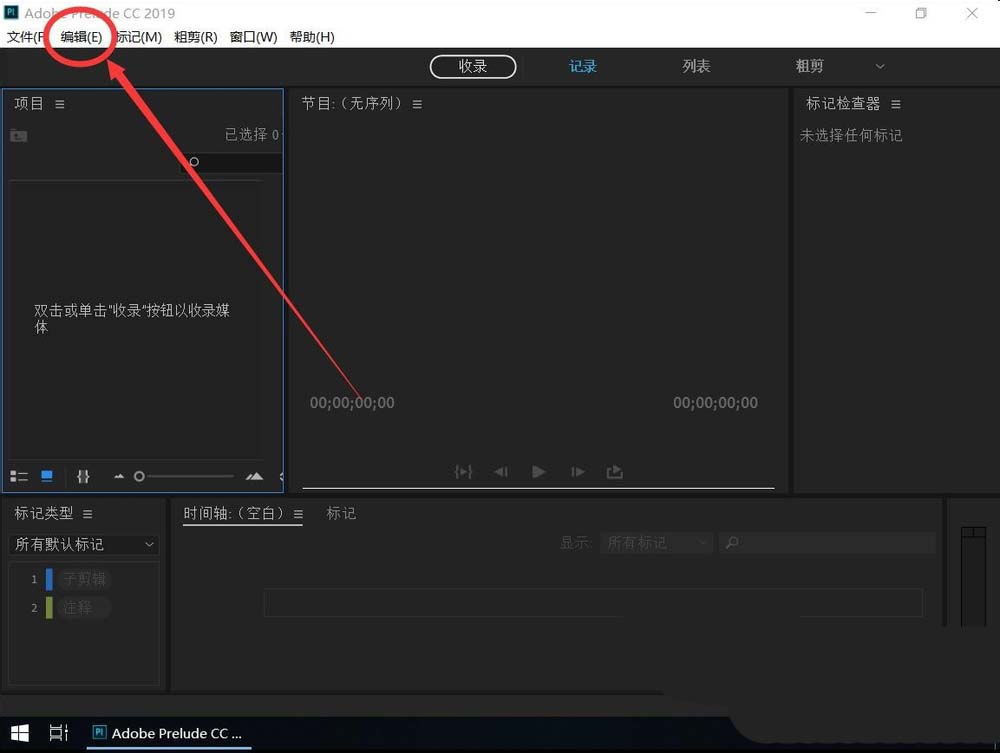Click the play in-to-out icon
The image size is (1000, 753).
point(463,471)
